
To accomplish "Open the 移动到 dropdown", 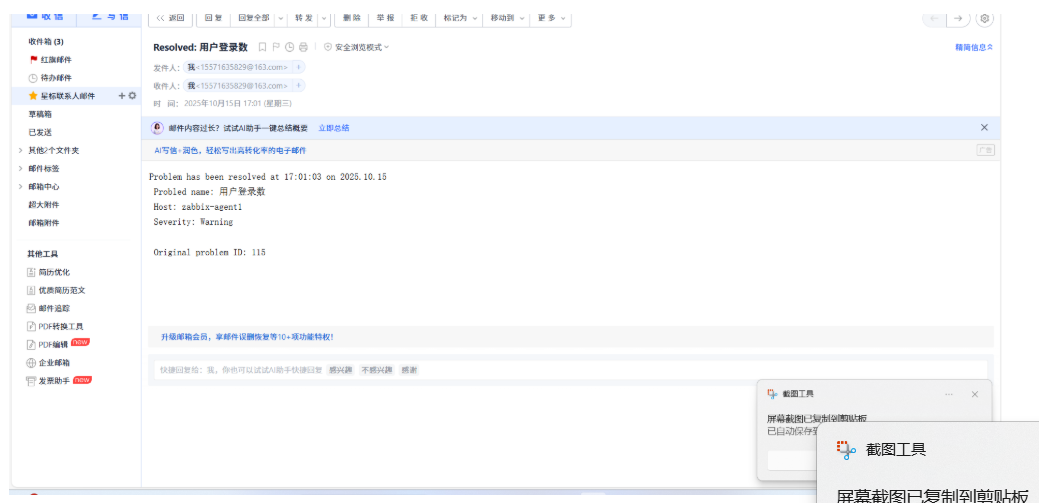I will [x=506, y=18].
